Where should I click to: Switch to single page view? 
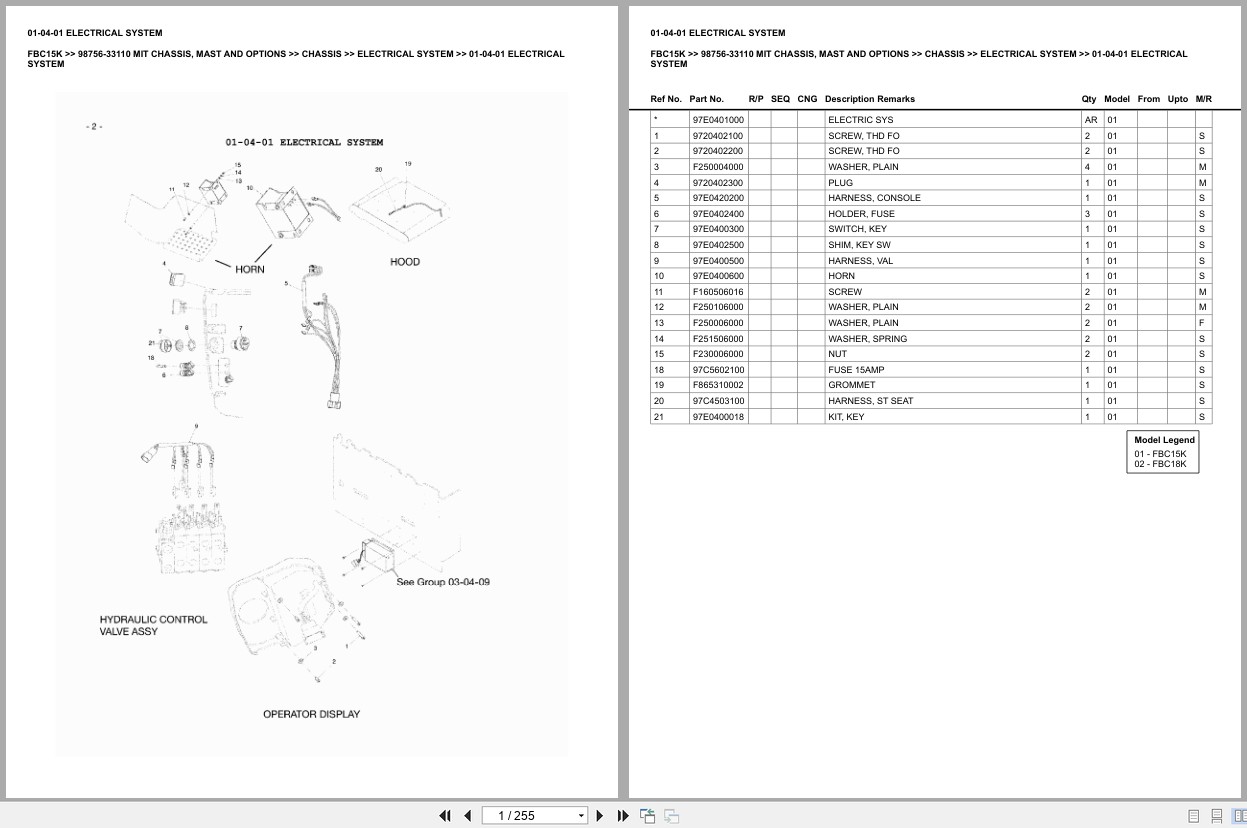[1194, 816]
